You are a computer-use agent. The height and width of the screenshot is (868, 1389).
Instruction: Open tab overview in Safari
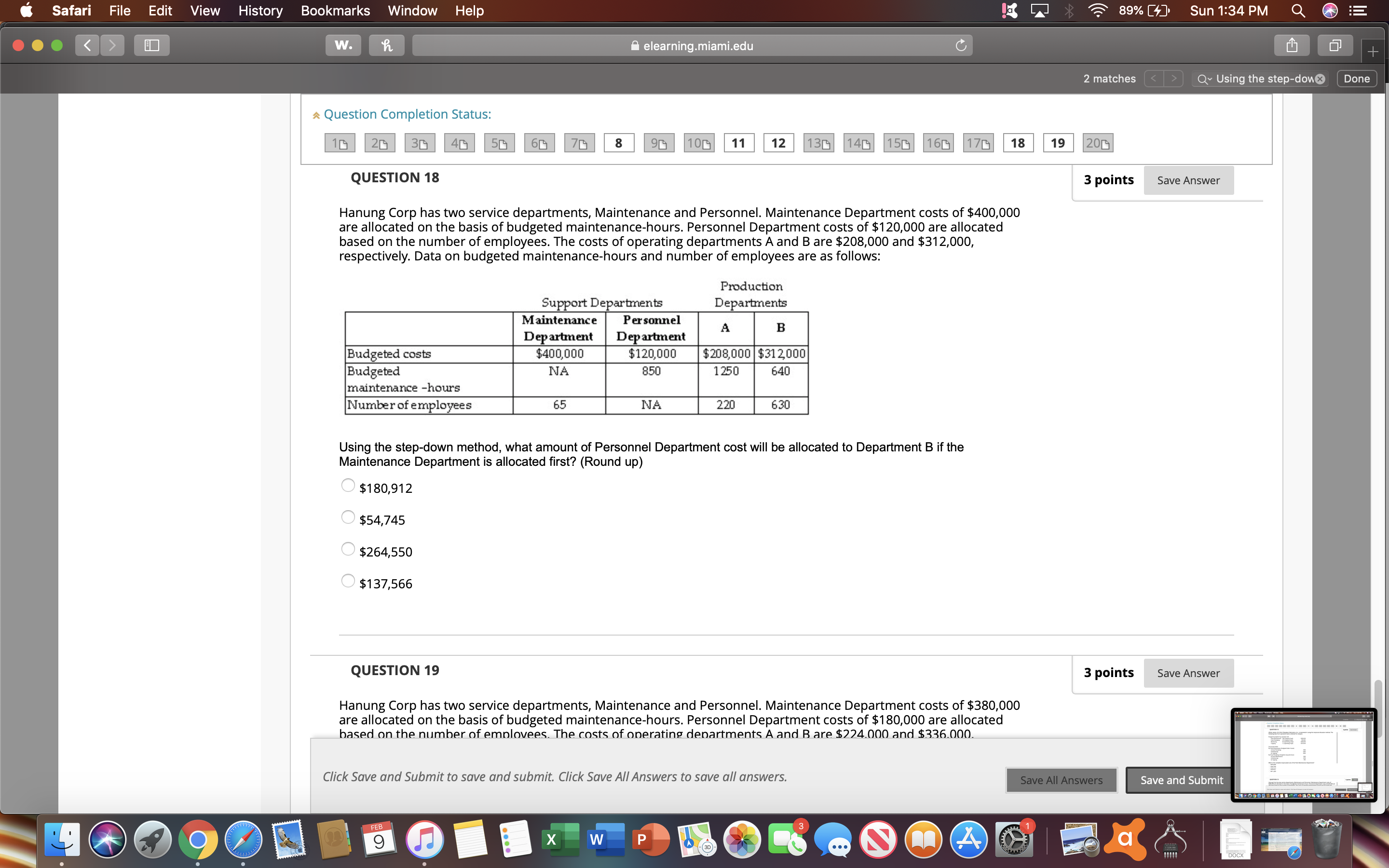(1334, 45)
